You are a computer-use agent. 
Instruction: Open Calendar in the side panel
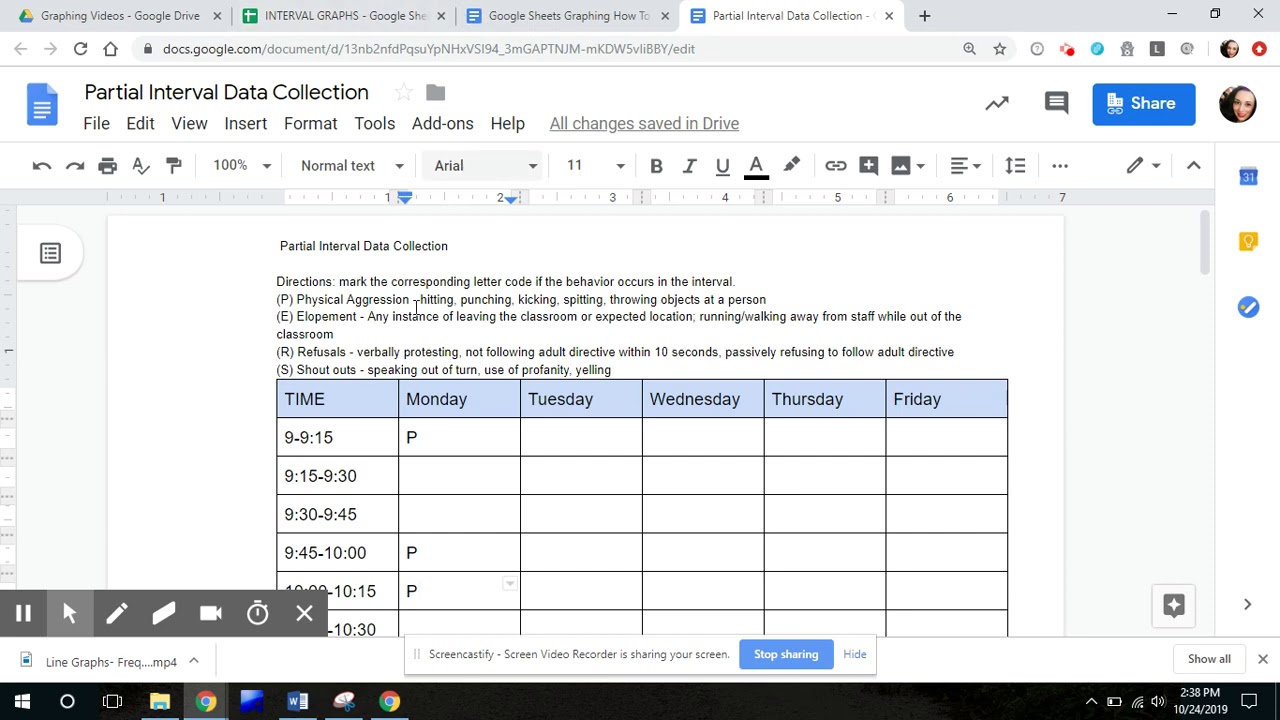pyautogui.click(x=1248, y=177)
